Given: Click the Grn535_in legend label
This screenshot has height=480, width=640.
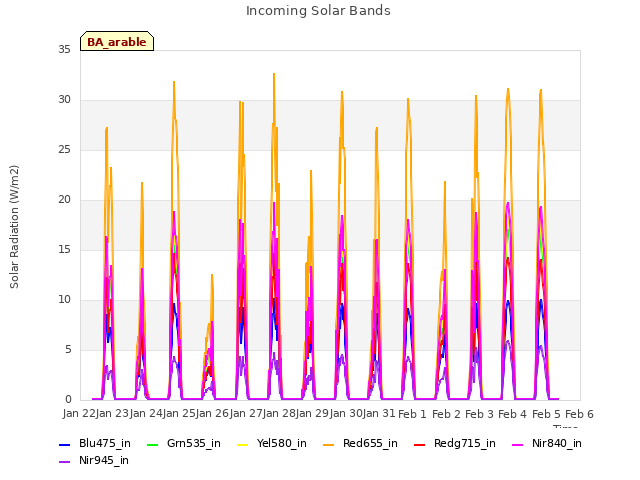Looking at the screenshot, I should tap(194, 443).
